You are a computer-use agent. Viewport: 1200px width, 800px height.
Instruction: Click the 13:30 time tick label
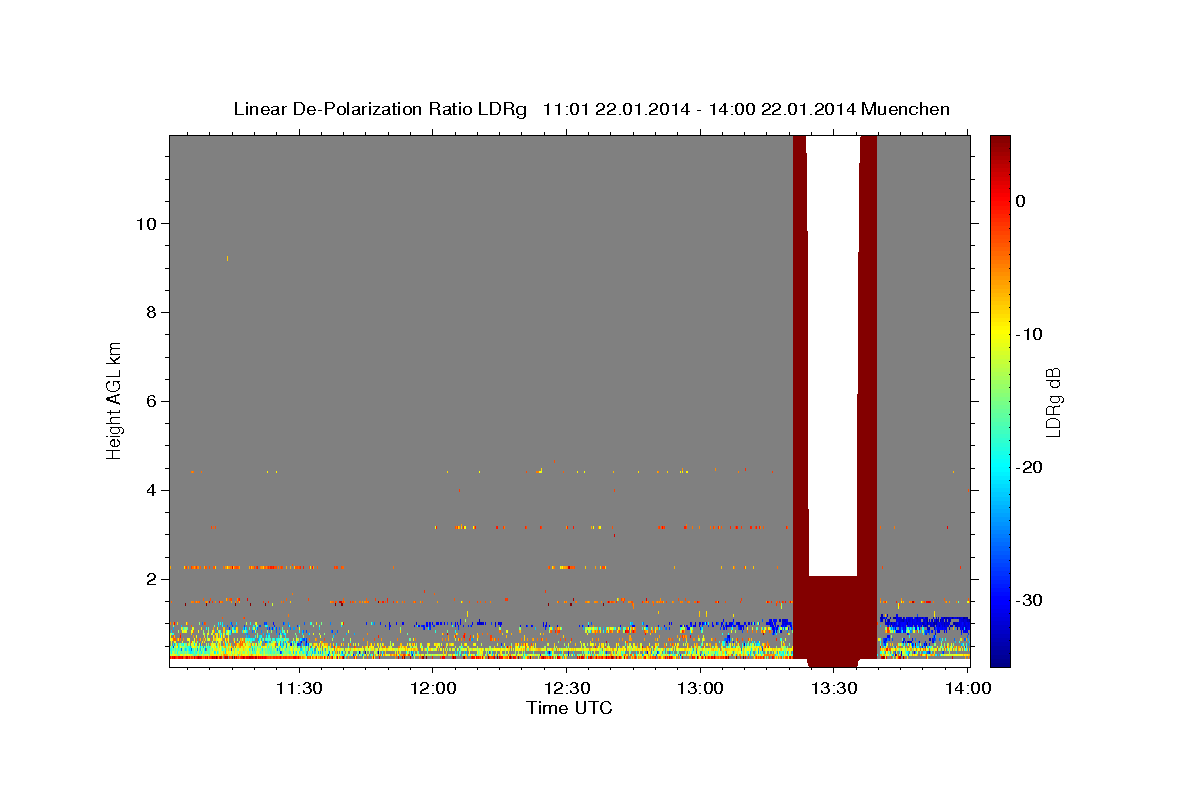click(834, 688)
